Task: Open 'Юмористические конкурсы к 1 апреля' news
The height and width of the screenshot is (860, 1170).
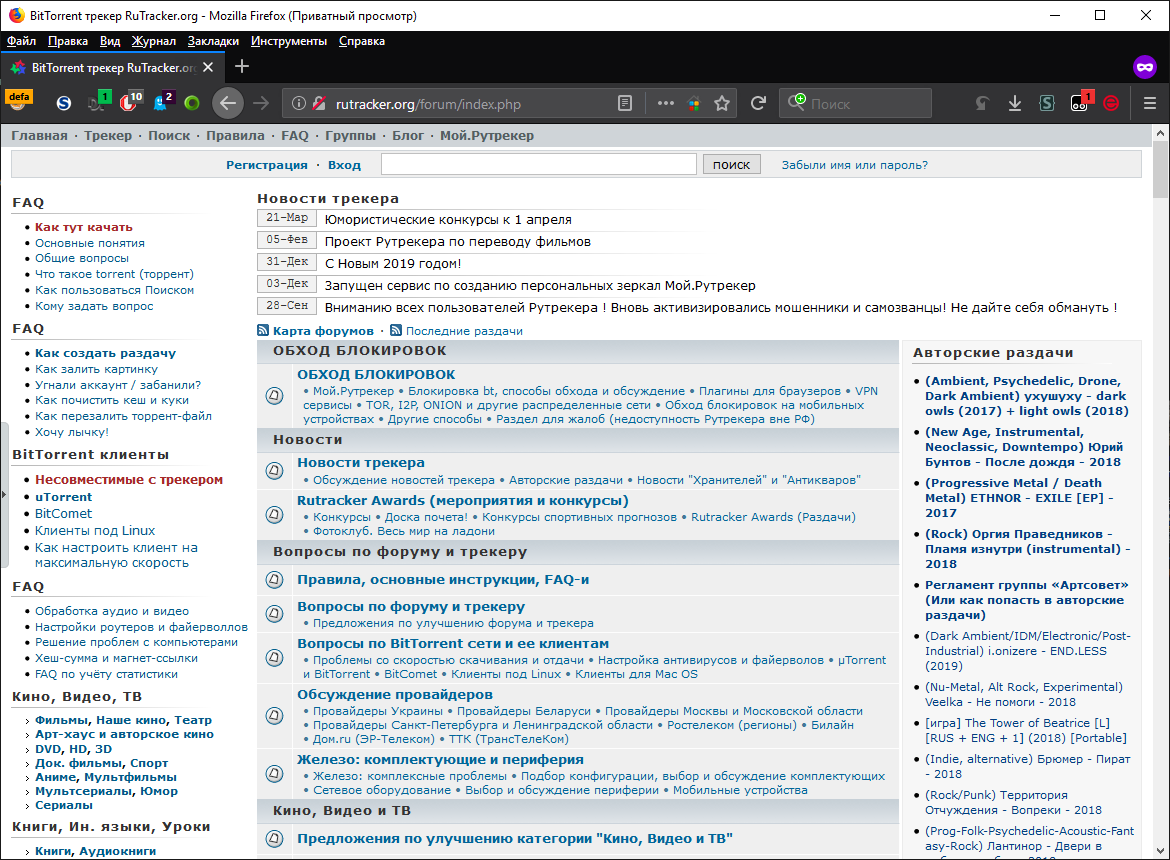Action: (x=448, y=219)
